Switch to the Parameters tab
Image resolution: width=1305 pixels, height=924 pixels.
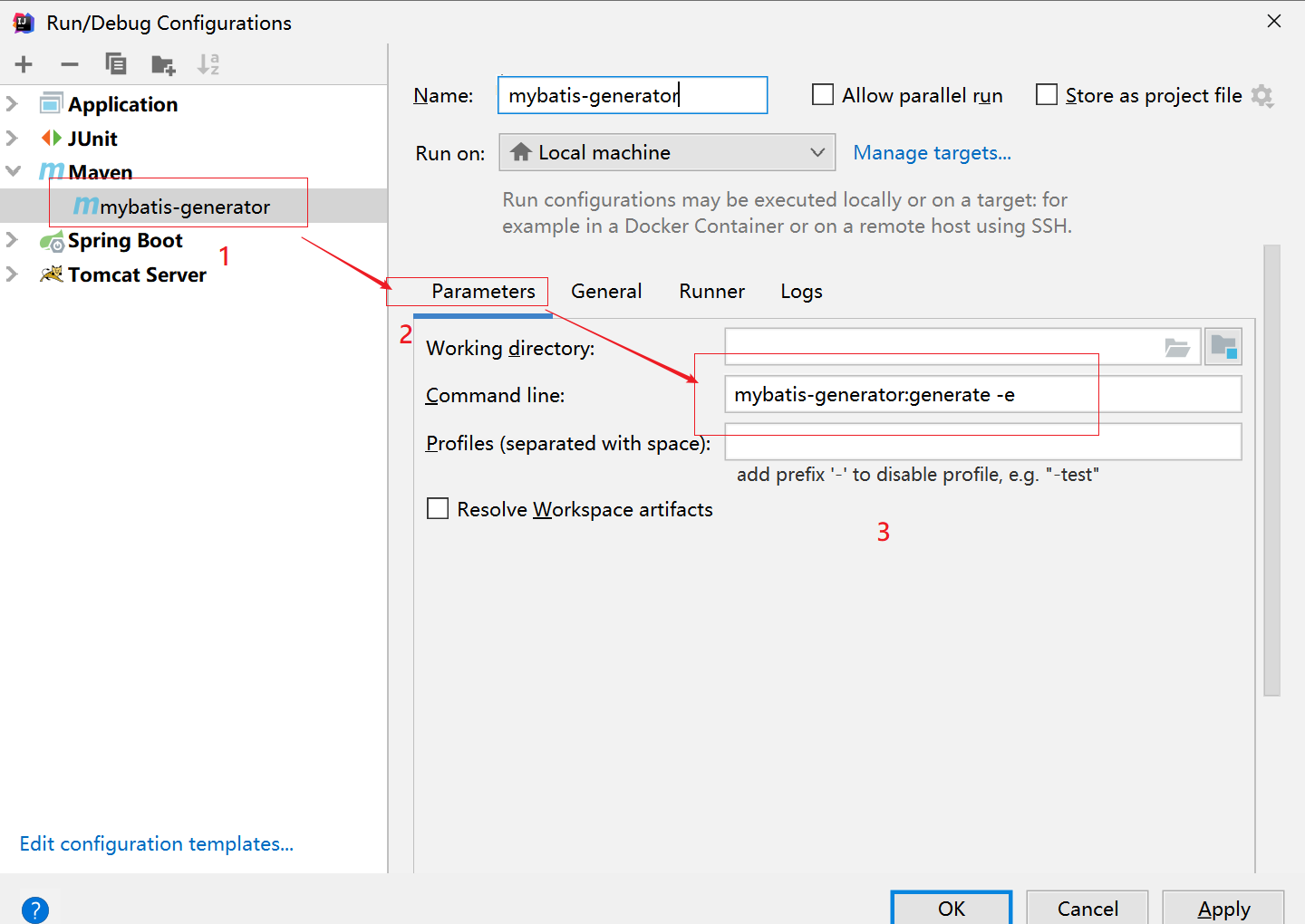click(483, 292)
